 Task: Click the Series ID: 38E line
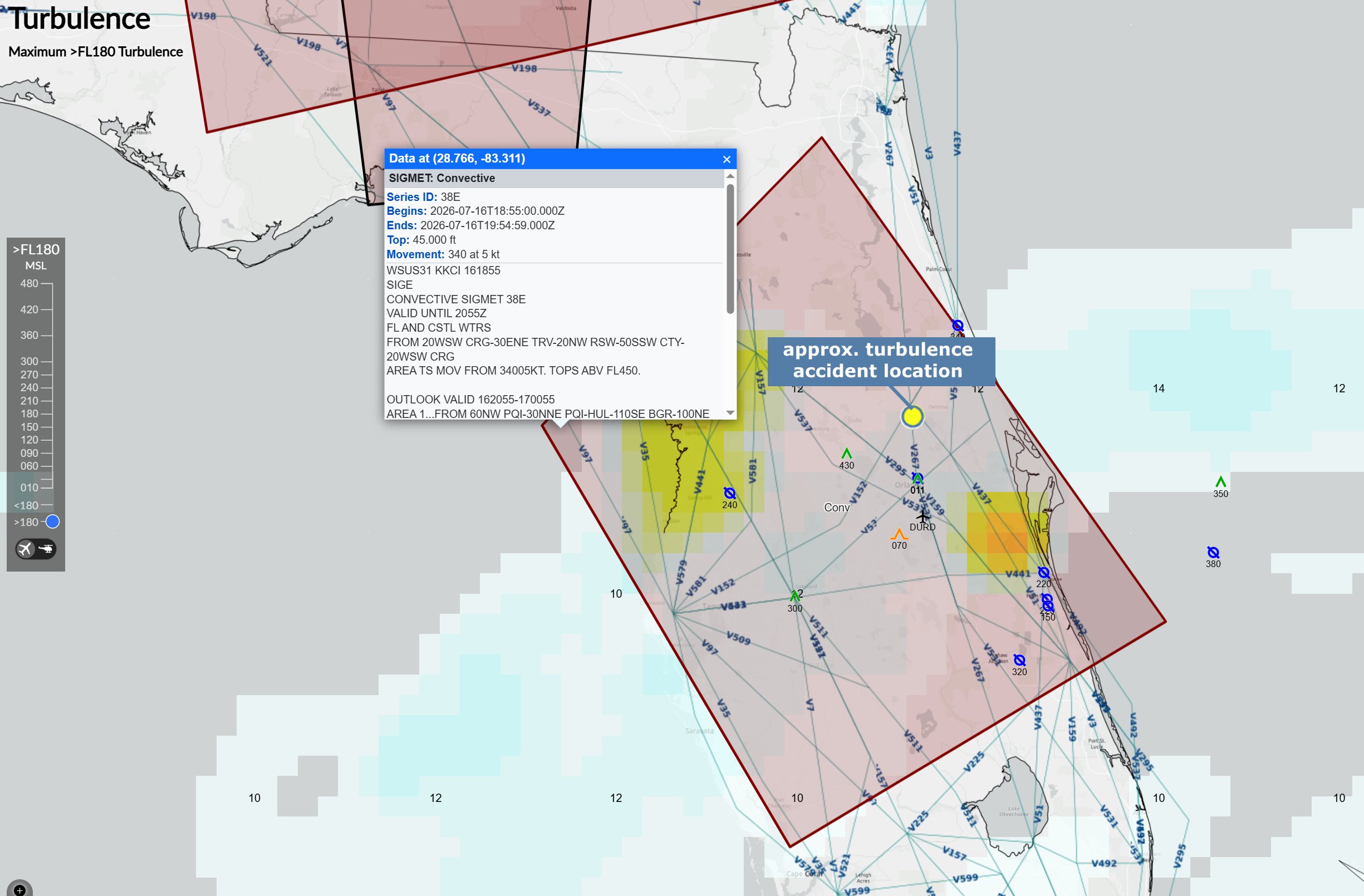[x=423, y=197]
